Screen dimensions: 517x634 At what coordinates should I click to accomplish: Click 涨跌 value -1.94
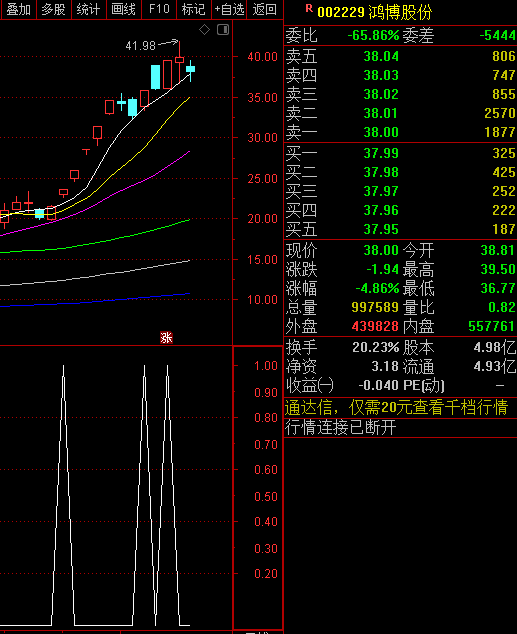[382, 269]
